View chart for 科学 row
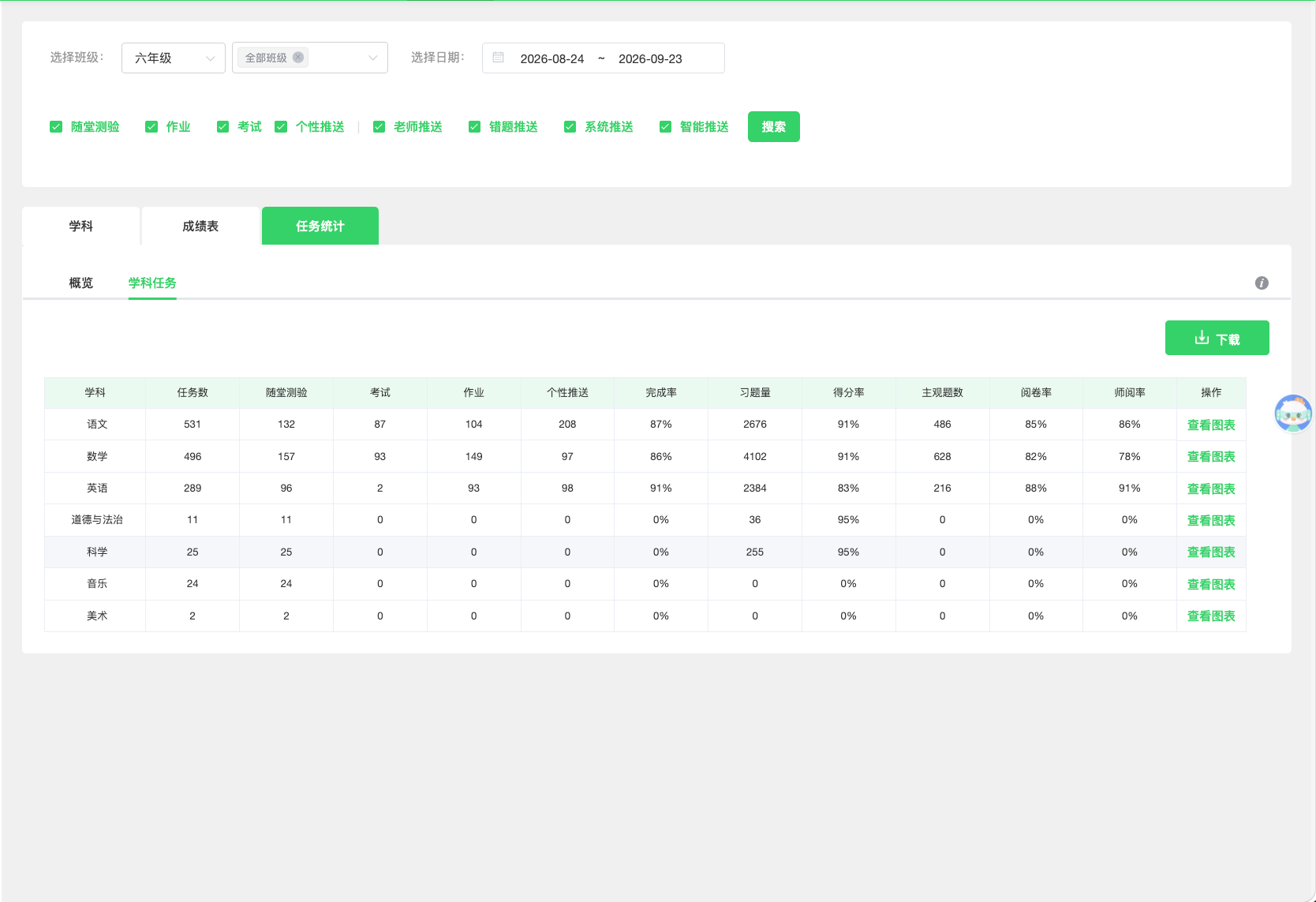This screenshot has width=1316, height=902. [x=1211, y=552]
